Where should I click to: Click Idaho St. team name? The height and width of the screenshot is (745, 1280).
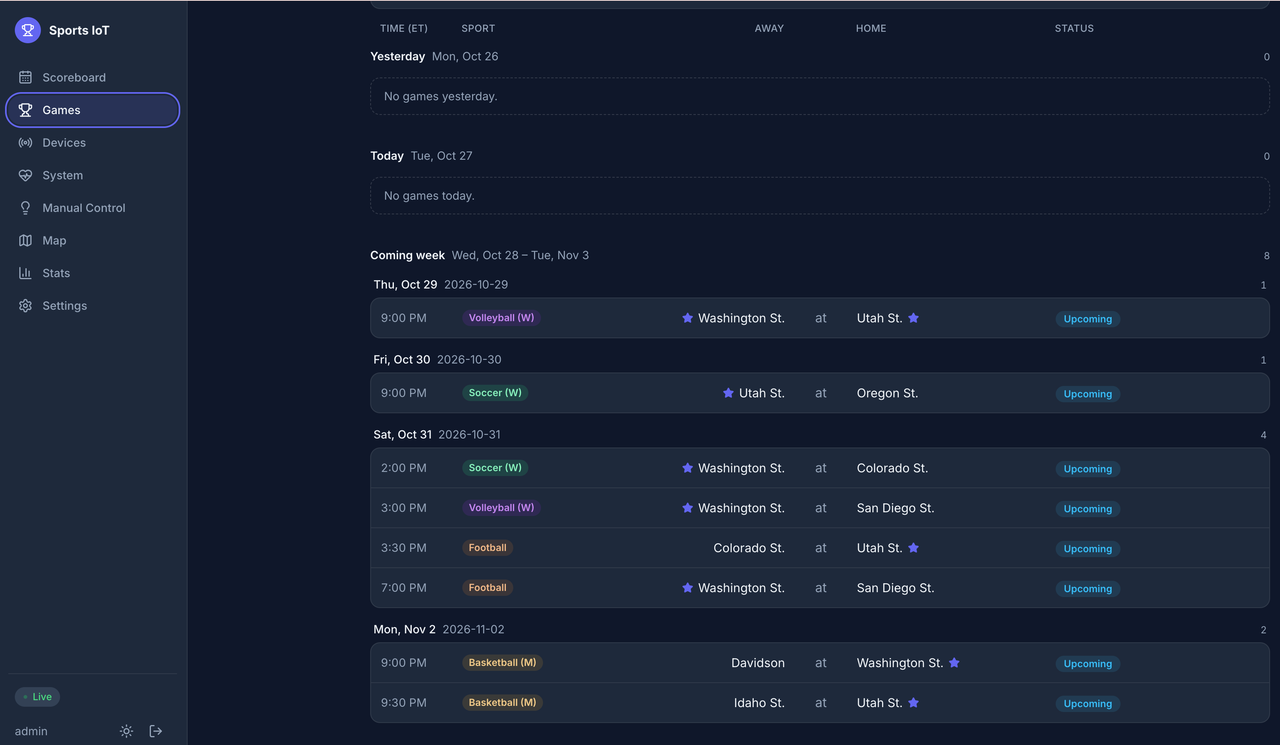(x=759, y=703)
